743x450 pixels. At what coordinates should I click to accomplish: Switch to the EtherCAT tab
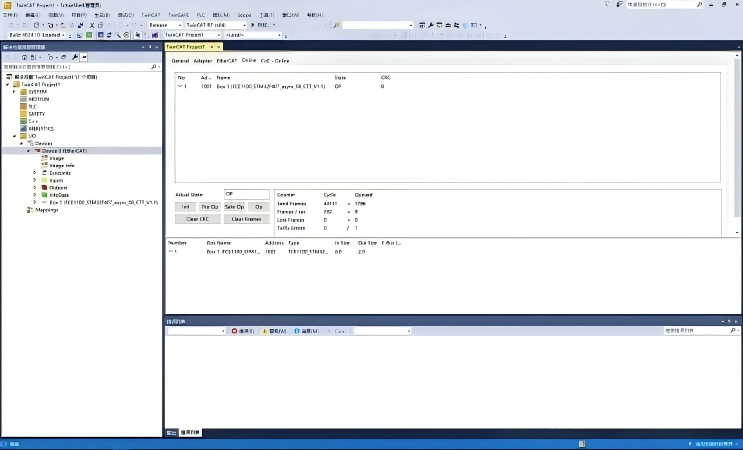click(227, 61)
